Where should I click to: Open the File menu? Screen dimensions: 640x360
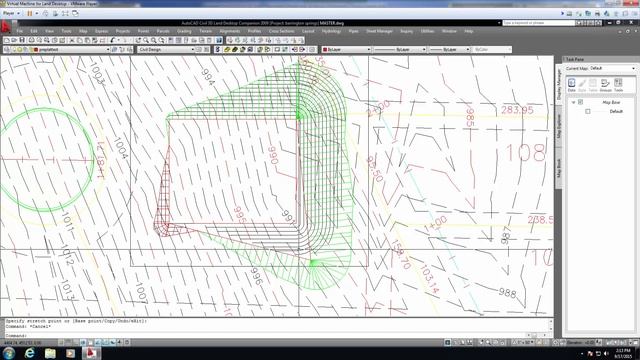point(20,31)
